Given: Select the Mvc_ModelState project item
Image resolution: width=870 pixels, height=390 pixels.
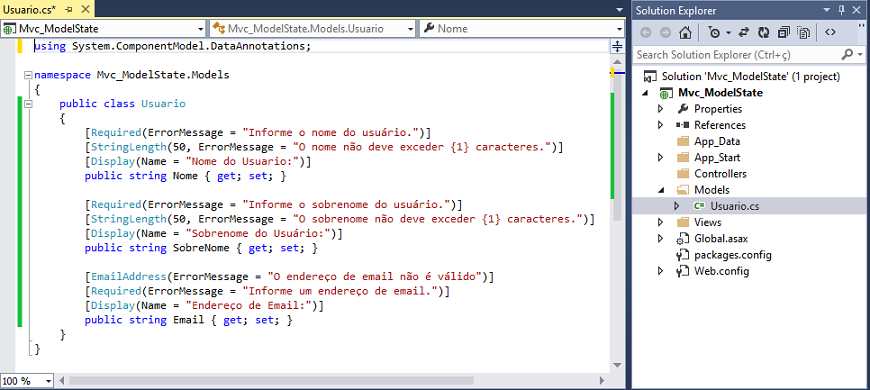Looking at the screenshot, I should [x=720, y=93].
